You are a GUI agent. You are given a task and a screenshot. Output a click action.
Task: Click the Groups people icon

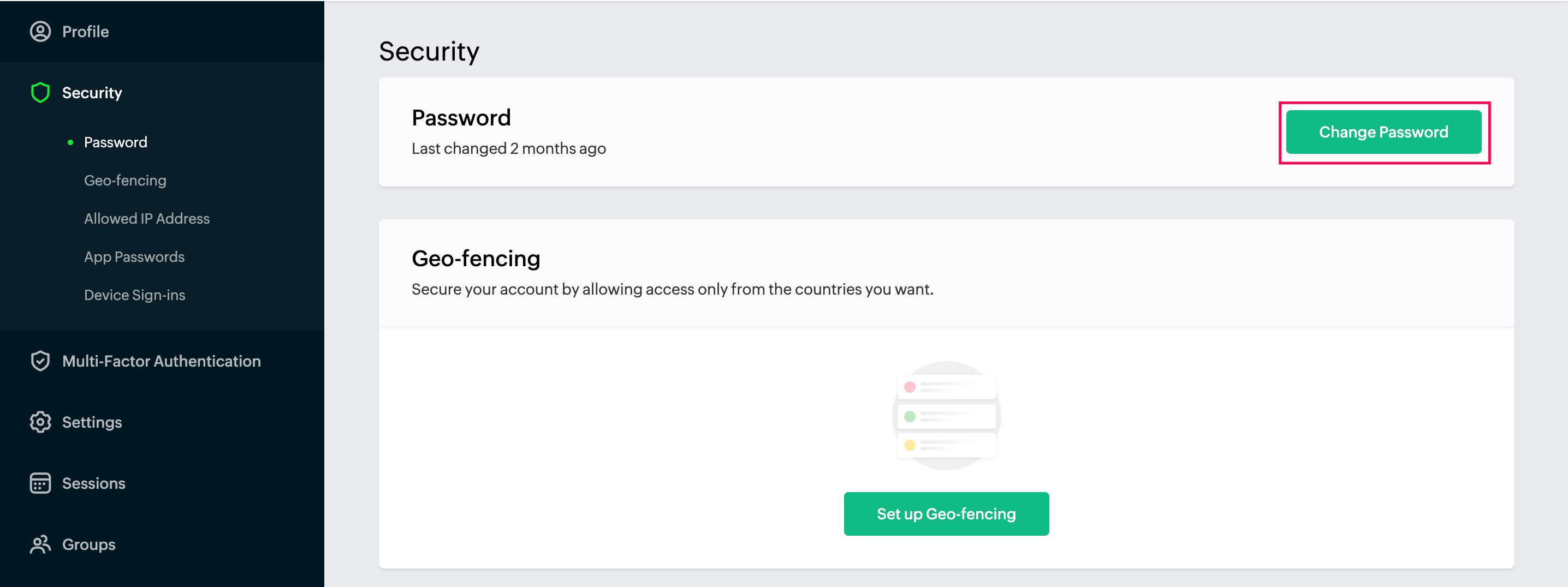pyautogui.click(x=40, y=544)
